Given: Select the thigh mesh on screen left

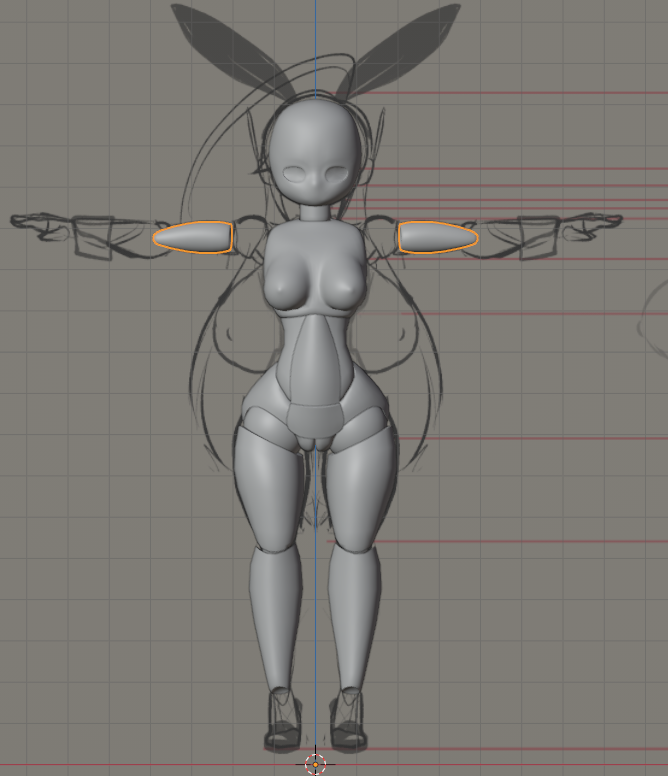Looking at the screenshot, I should 270,490.
